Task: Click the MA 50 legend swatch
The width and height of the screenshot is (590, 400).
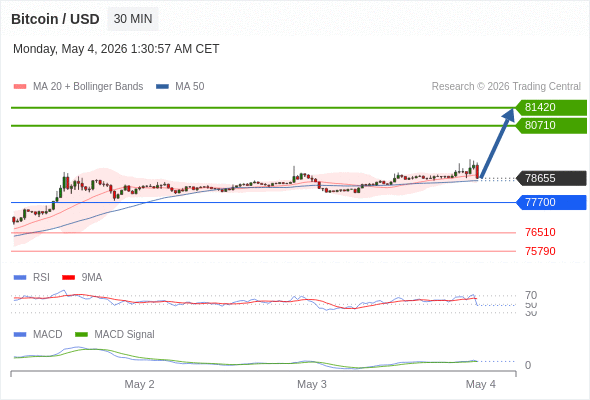Action: [162, 87]
